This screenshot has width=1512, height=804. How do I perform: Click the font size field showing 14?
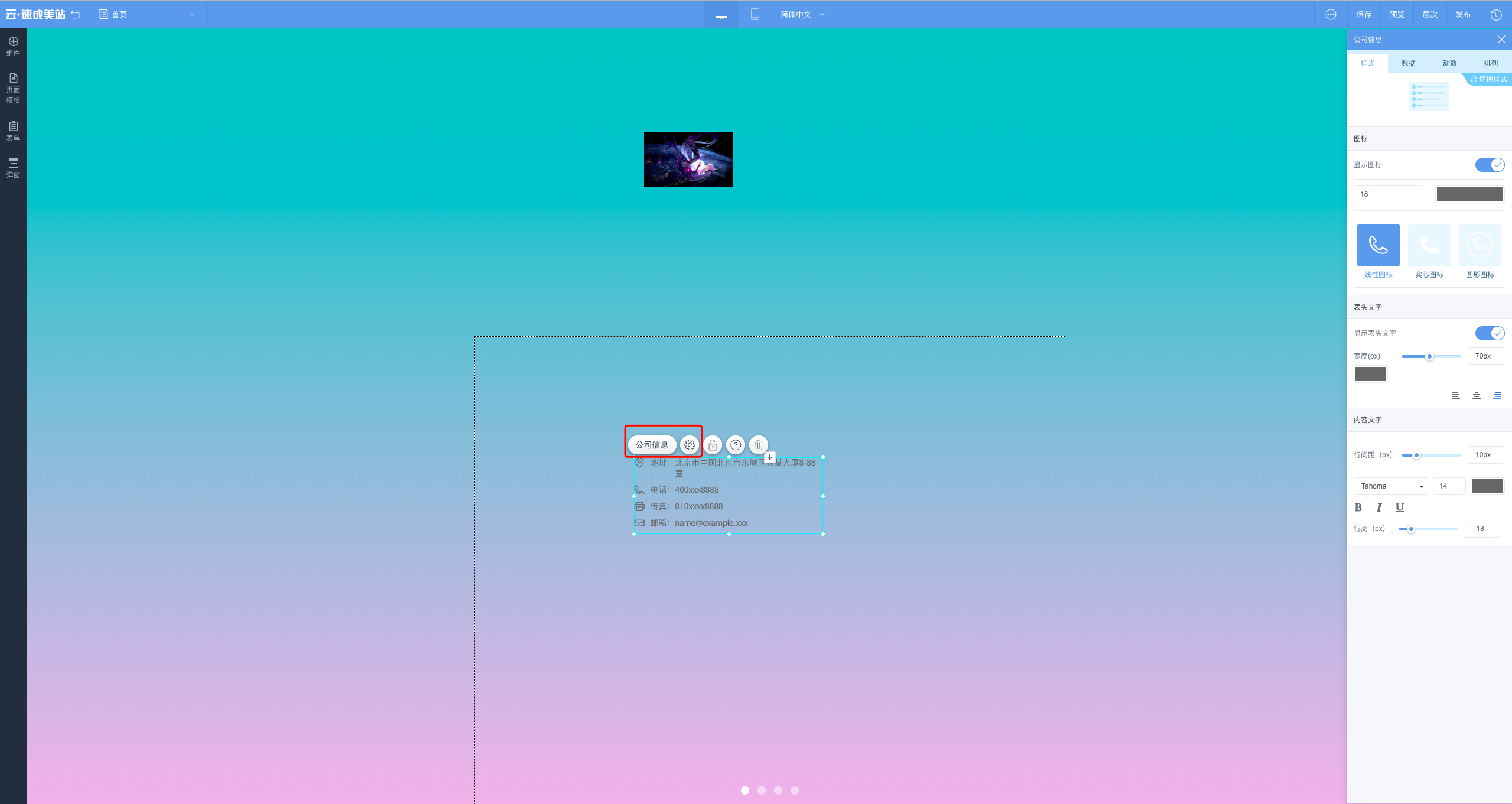(1449, 486)
